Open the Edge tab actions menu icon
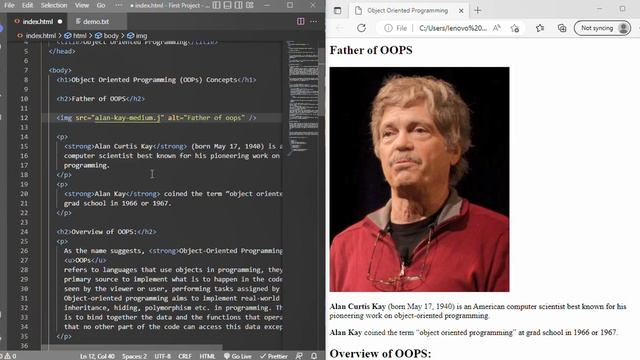The width and height of the screenshot is (640, 360). [x=338, y=11]
